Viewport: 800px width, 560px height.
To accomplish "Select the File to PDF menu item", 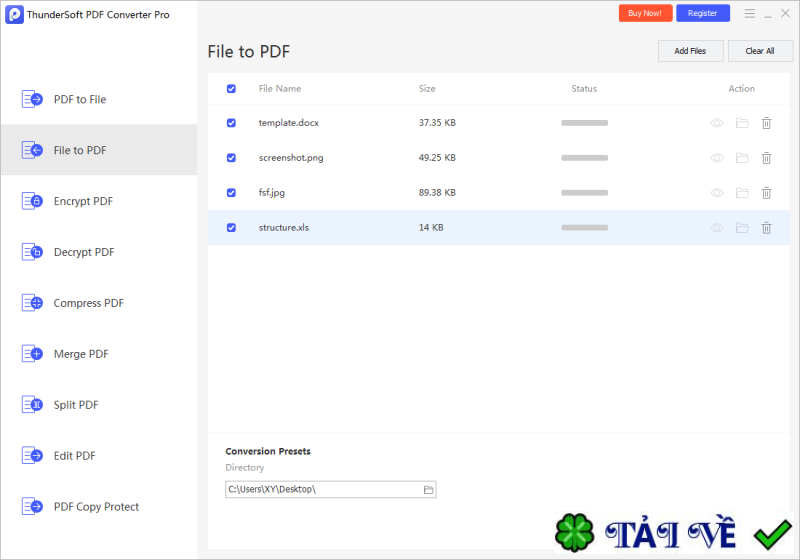I will click(x=99, y=150).
